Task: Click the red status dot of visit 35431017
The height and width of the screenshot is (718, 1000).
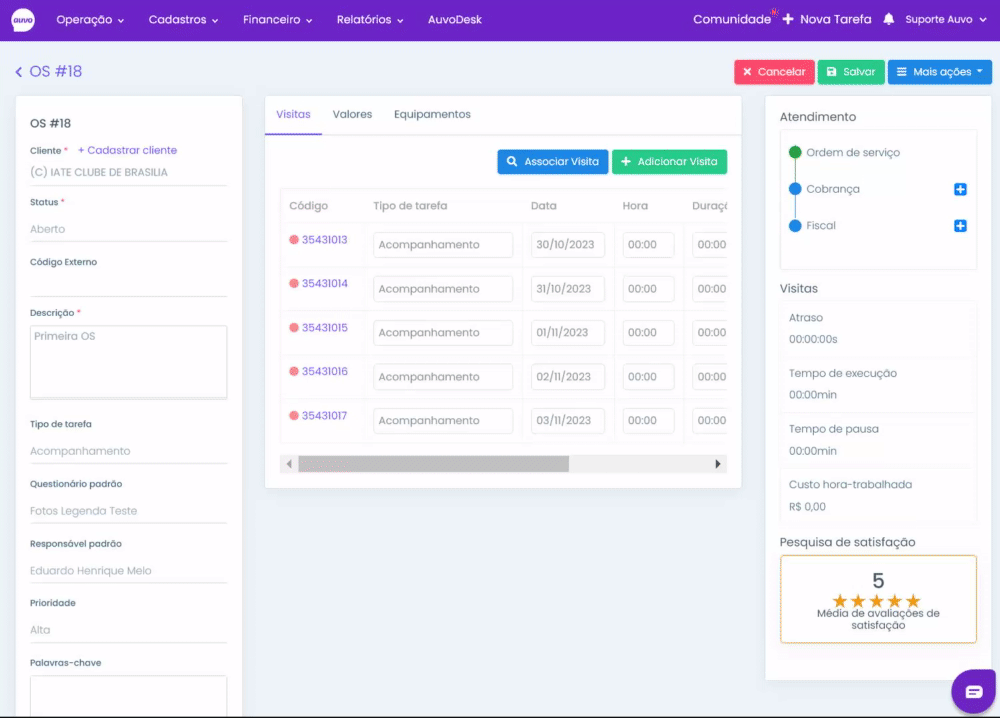Action: pyautogui.click(x=293, y=415)
